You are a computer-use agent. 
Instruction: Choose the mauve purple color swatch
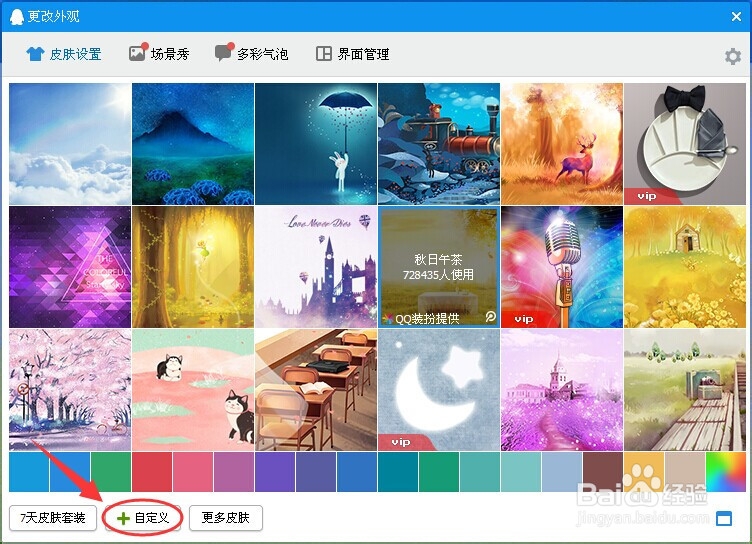(x=234, y=472)
